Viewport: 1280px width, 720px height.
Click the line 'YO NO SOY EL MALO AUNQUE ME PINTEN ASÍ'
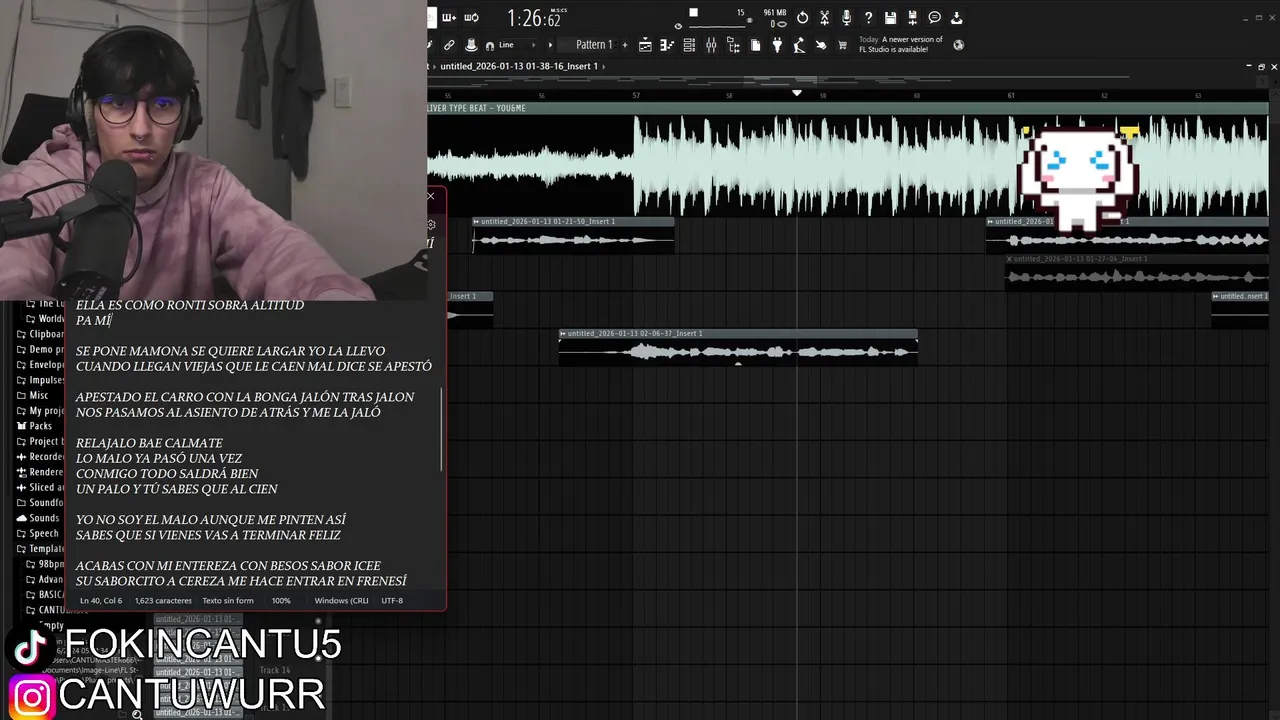click(211, 520)
